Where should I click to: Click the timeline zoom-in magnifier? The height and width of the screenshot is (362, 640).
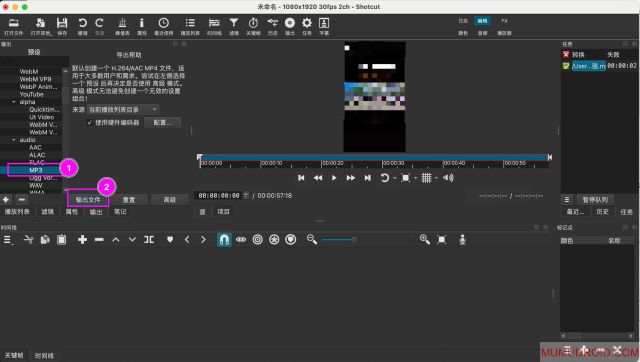[x=424, y=240]
